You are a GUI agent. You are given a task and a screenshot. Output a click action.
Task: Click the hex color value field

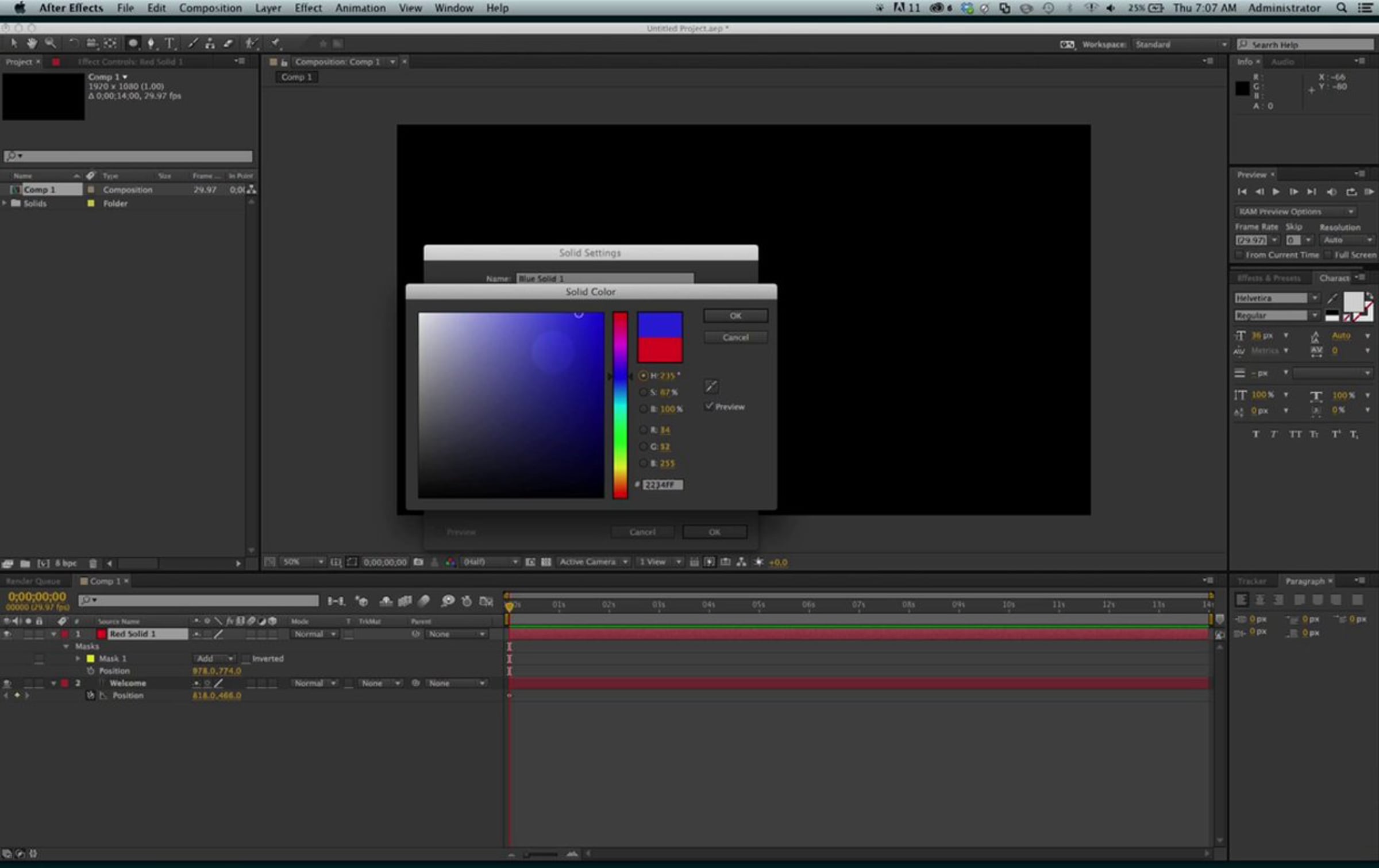(x=662, y=485)
